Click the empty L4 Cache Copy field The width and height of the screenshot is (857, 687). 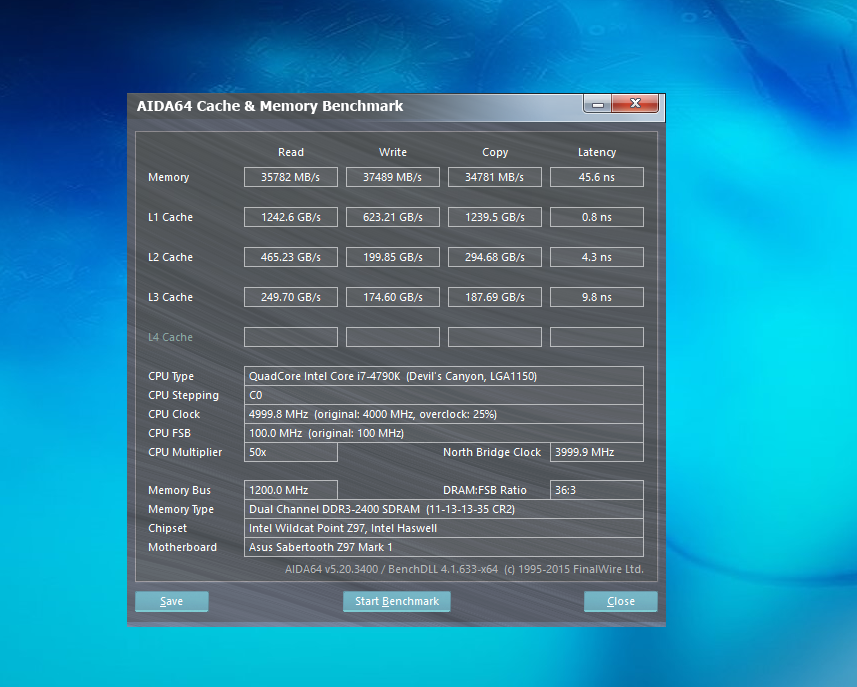click(x=495, y=337)
